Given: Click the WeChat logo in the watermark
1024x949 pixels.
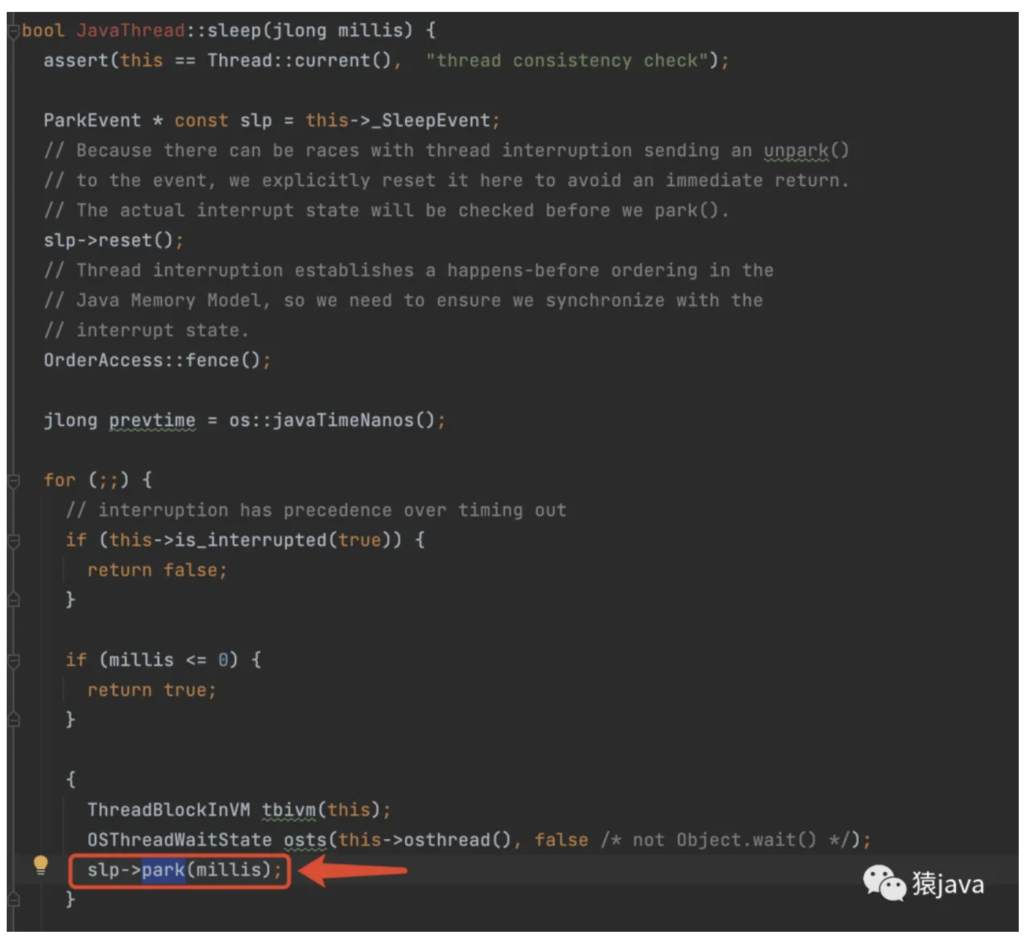Looking at the screenshot, I should (885, 884).
